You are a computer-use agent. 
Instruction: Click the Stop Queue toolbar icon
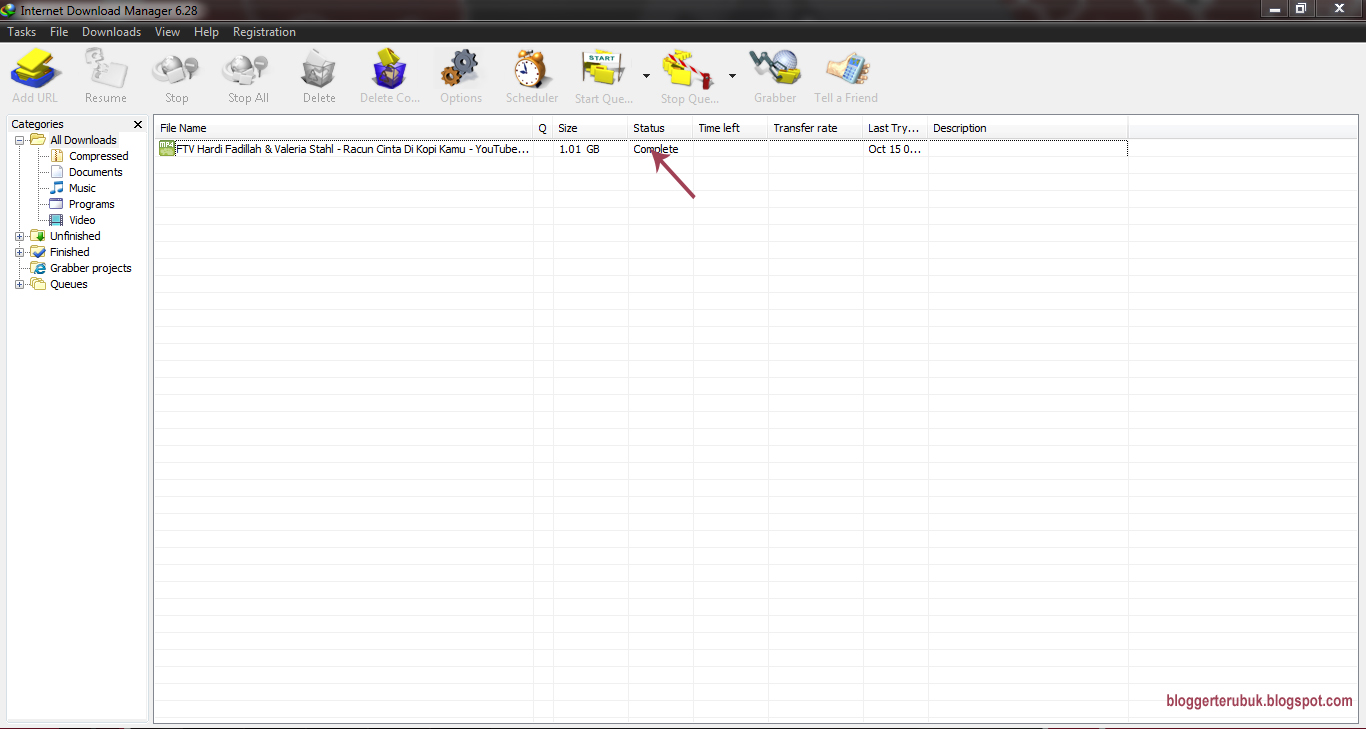[689, 70]
